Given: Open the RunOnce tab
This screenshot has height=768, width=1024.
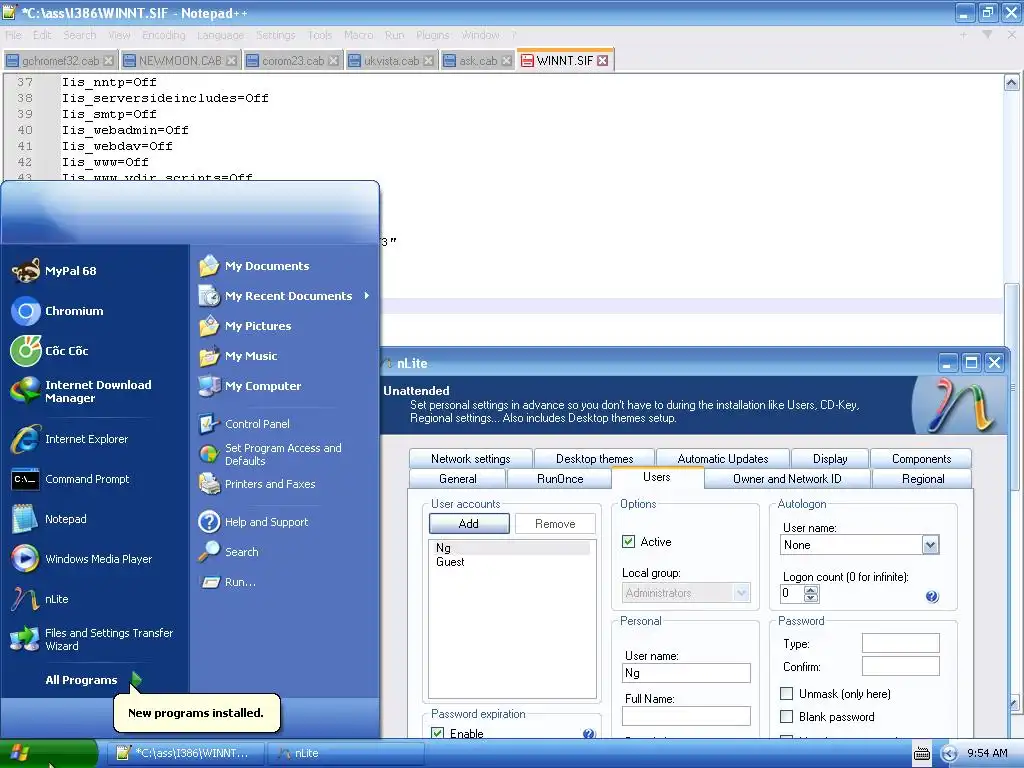Looking at the screenshot, I should point(560,479).
